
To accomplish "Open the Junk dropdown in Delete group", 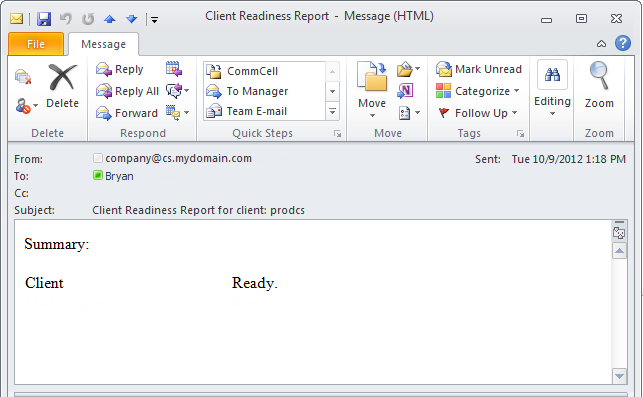I will (x=26, y=106).
